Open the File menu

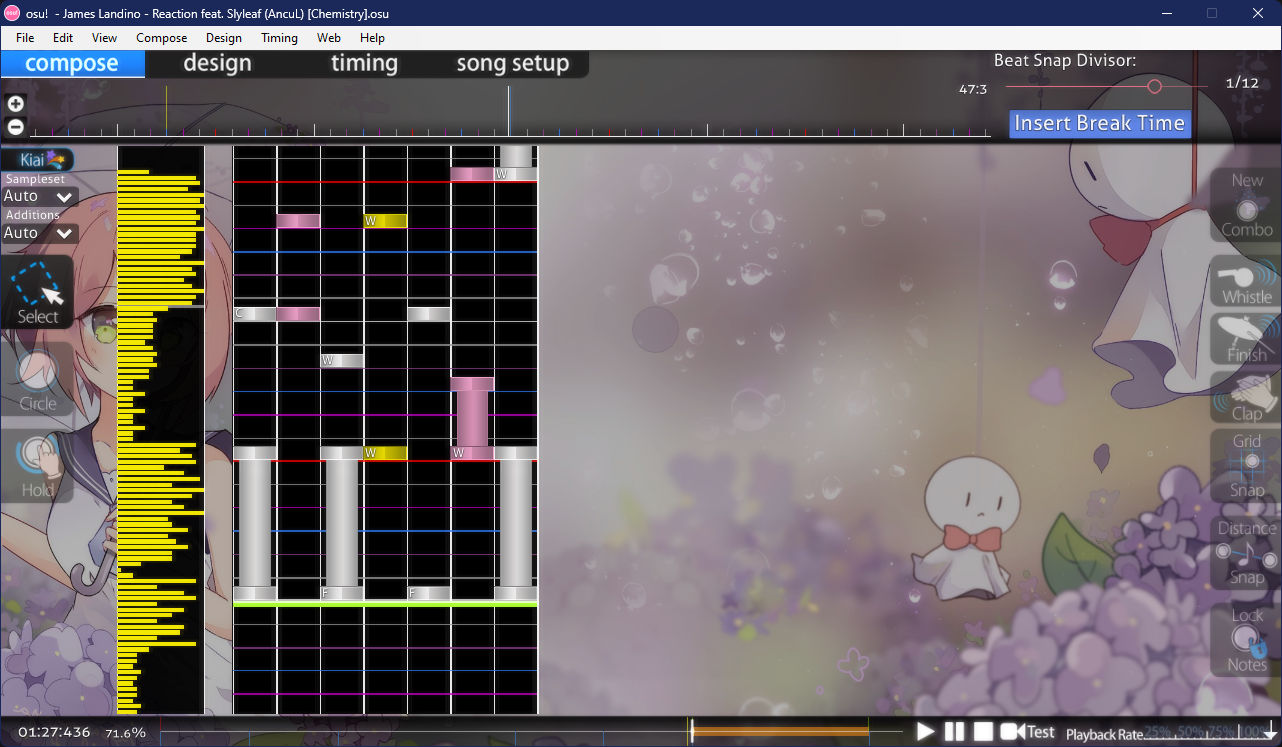tap(25, 37)
